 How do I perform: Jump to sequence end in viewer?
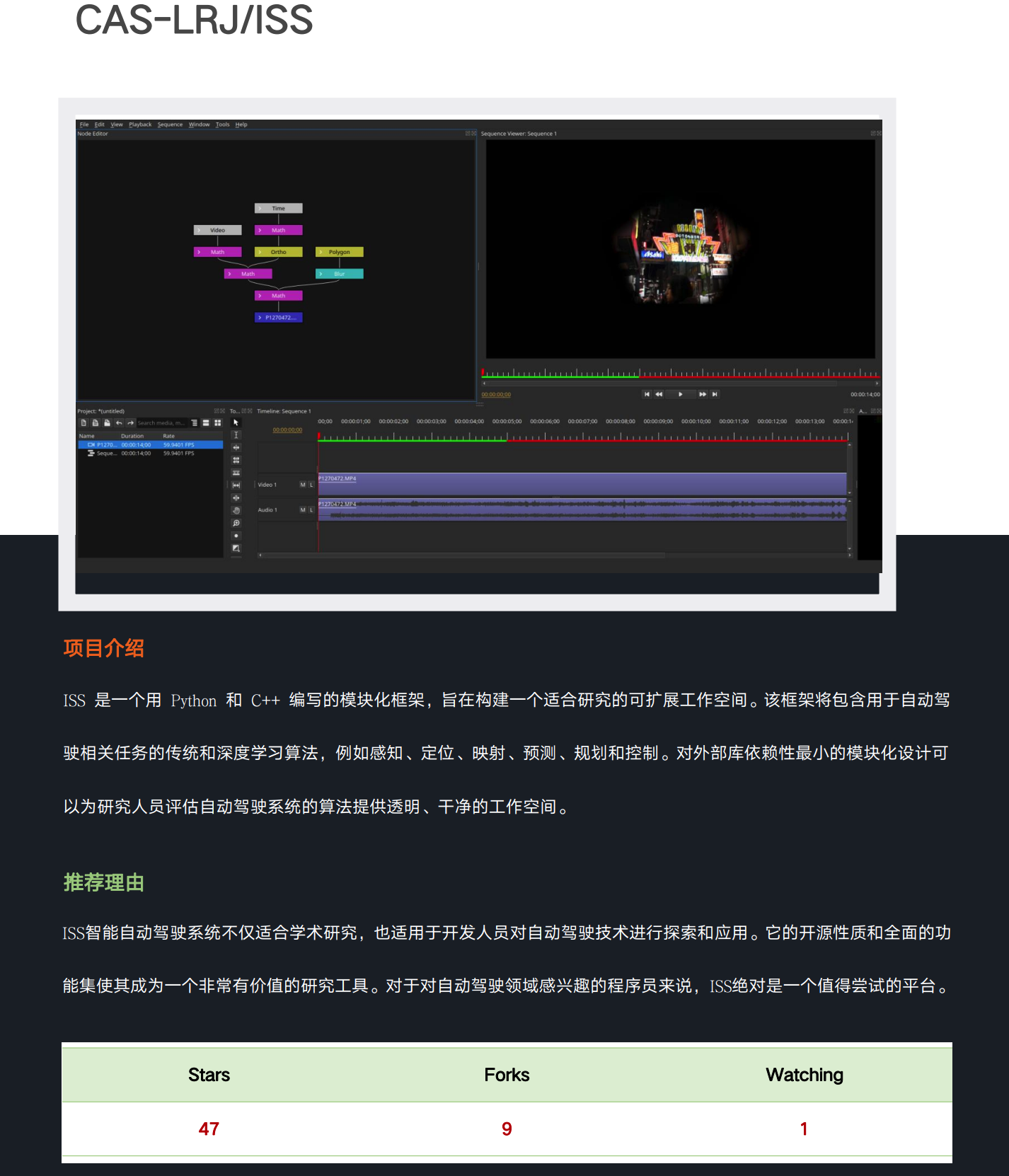pos(715,394)
